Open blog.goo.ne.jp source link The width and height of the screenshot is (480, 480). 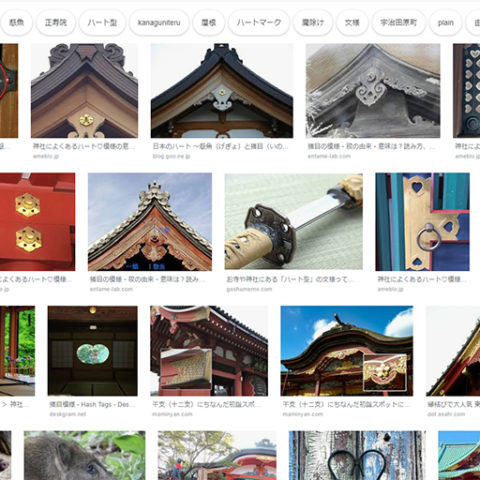click(x=171, y=156)
